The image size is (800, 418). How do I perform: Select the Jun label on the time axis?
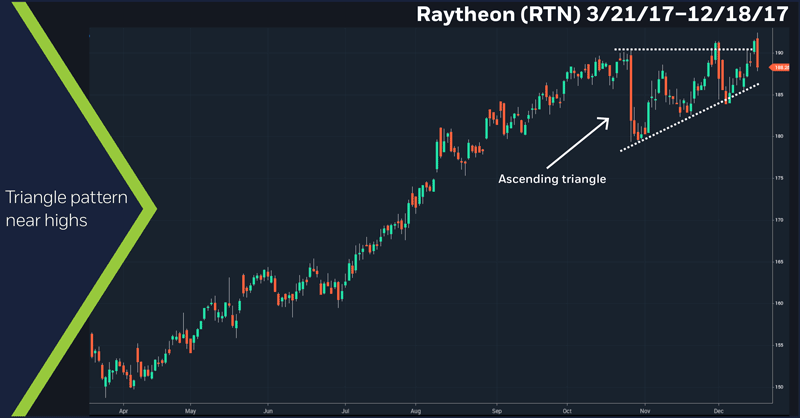tap(268, 410)
